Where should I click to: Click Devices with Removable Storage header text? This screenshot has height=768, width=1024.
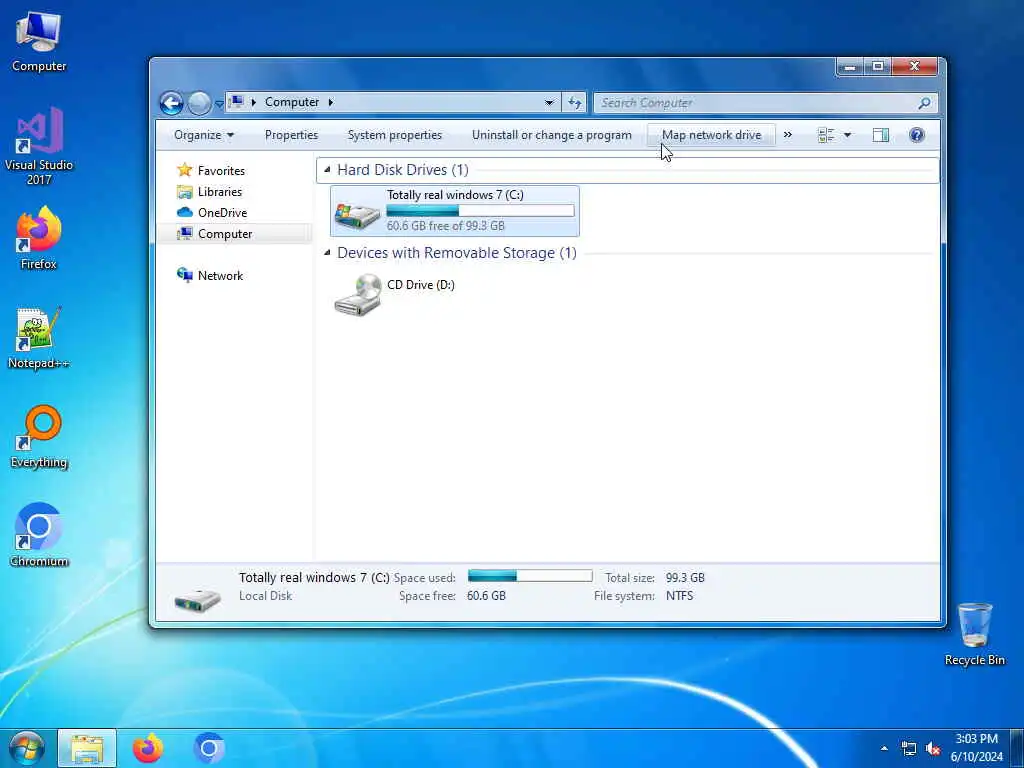456,253
